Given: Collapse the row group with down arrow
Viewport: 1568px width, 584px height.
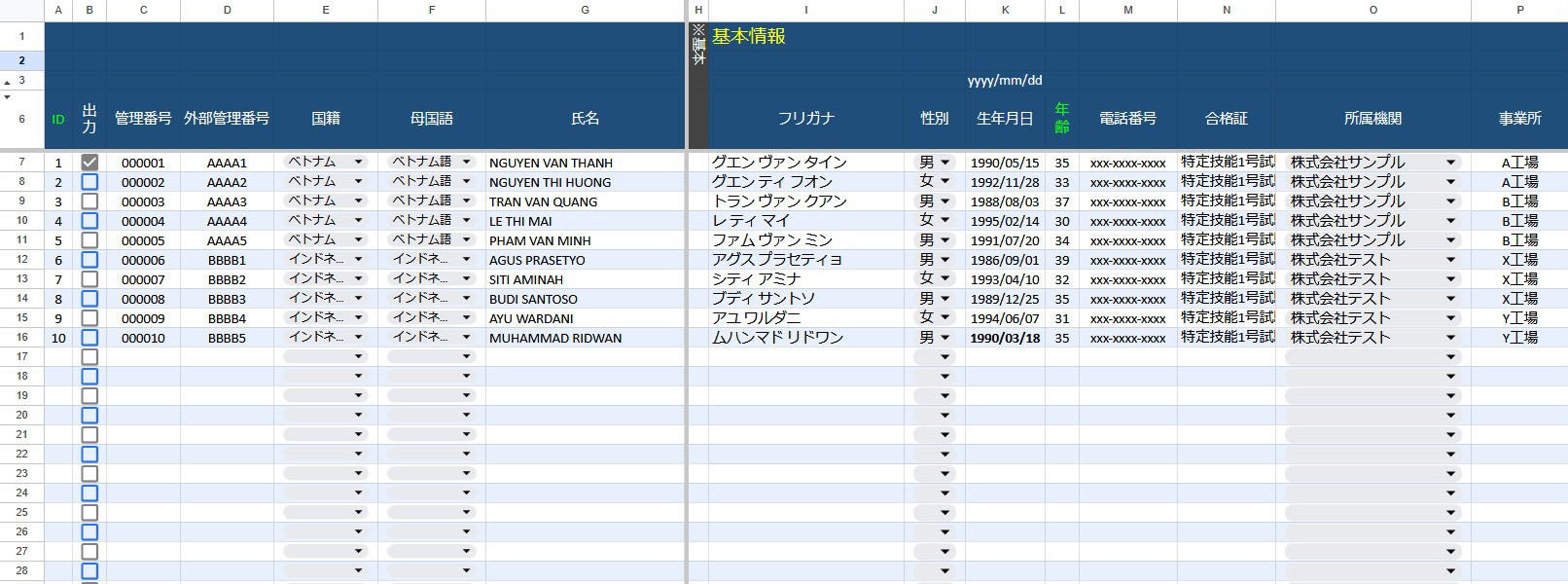Looking at the screenshot, I should [8, 97].
